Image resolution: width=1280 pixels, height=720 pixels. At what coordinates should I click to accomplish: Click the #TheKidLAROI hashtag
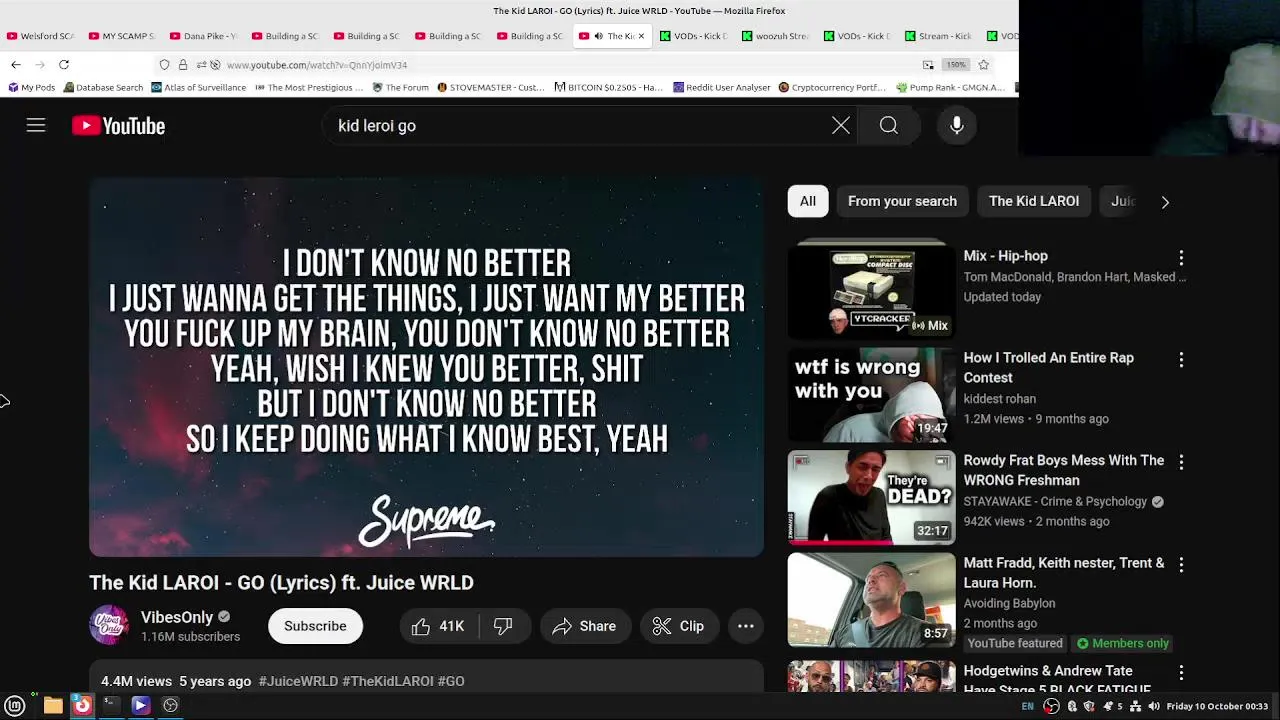coord(388,681)
